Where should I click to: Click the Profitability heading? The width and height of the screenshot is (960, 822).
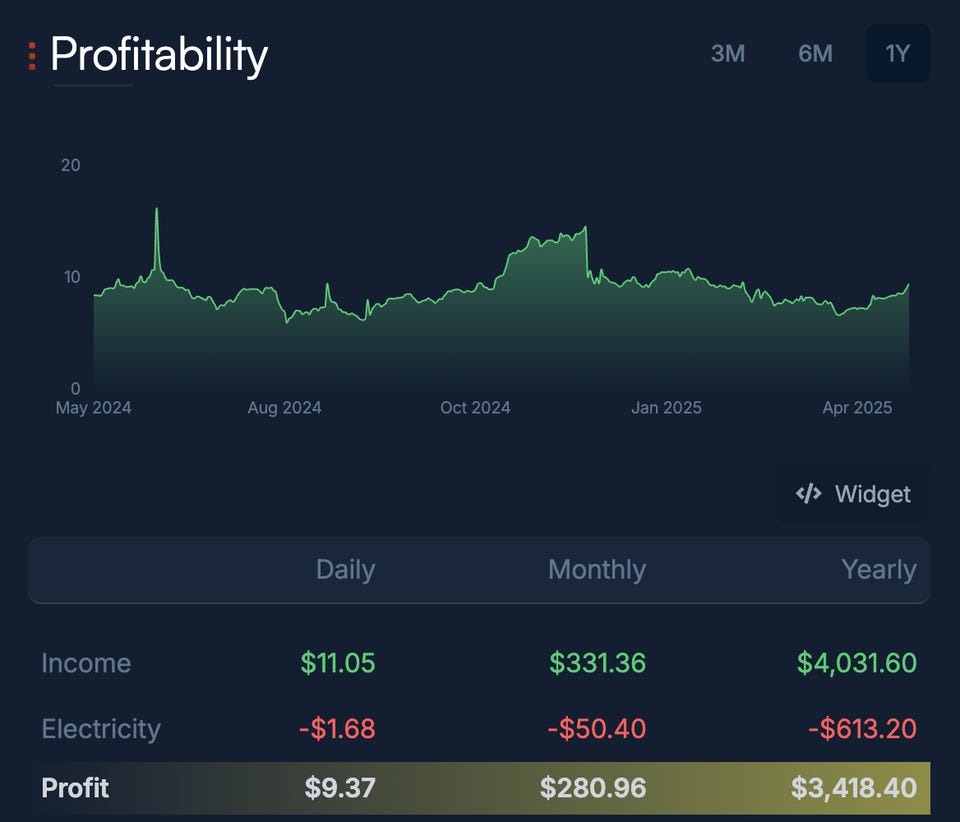(x=159, y=56)
